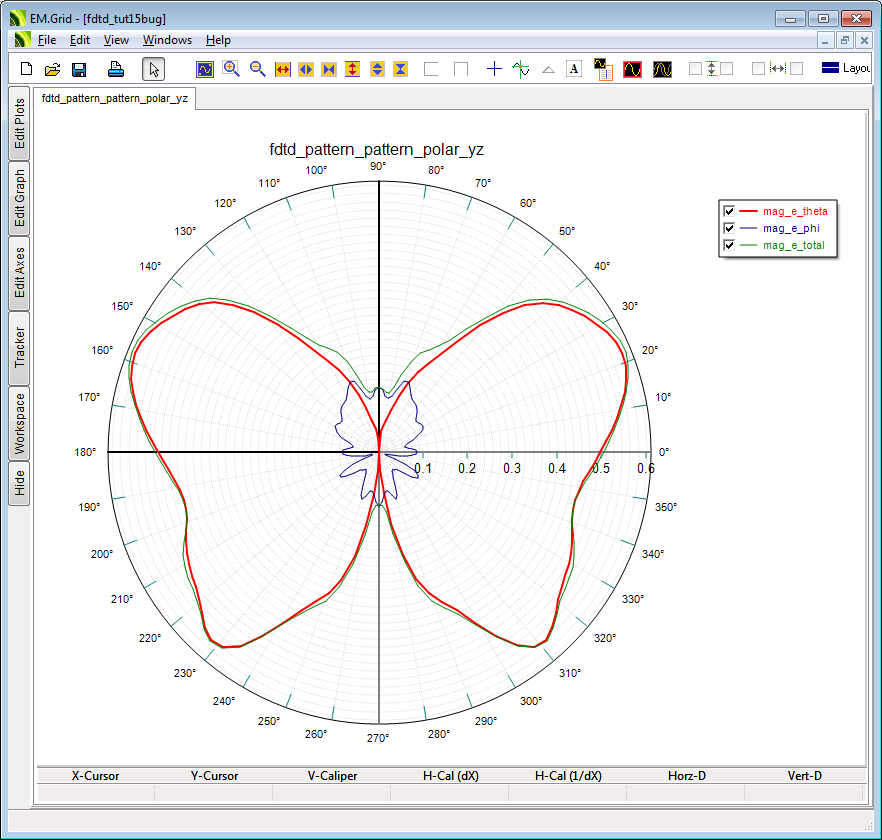Screen dimensions: 882x840
Task: Select the arrow pointer tool
Action: 153,69
